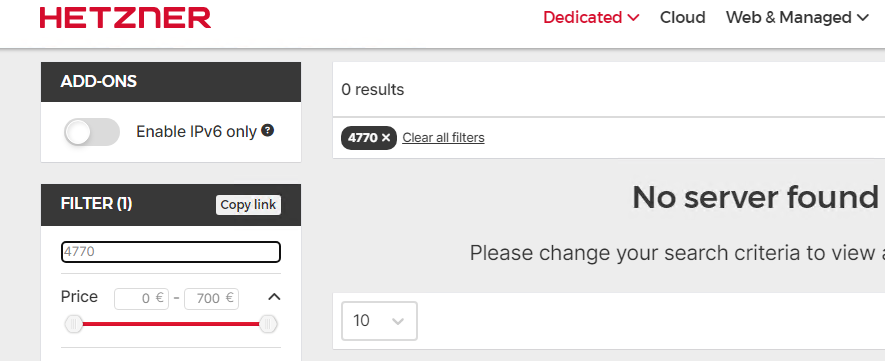This screenshot has width=885, height=361.
Task: Toggle Enable IPv6 only switch
Action: (92, 132)
